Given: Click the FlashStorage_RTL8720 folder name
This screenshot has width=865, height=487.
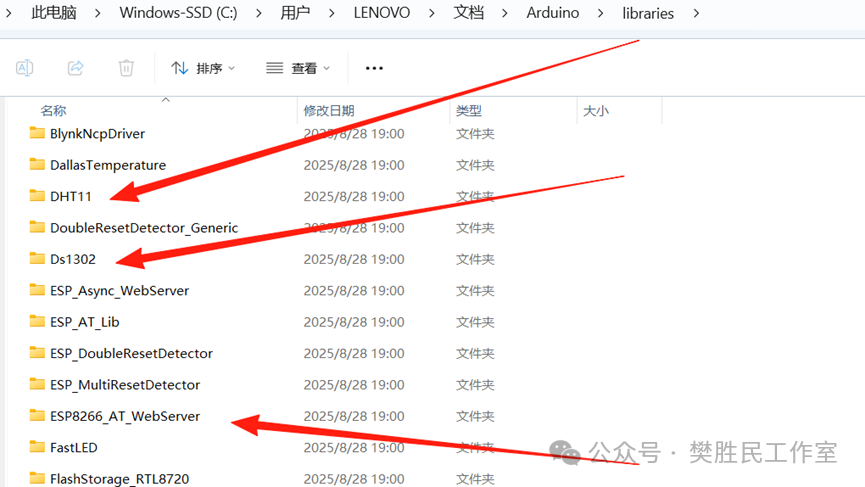Looking at the screenshot, I should coord(119,479).
